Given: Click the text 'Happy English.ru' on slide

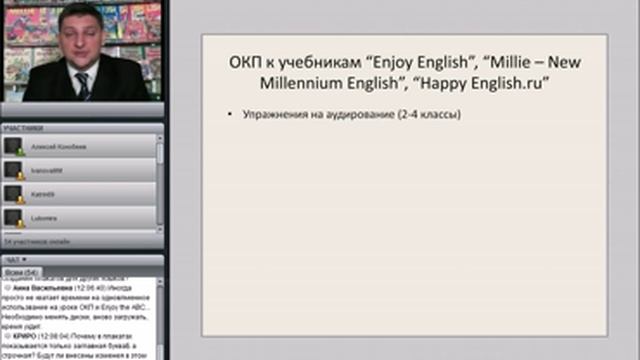Looking at the screenshot, I should pyautogui.click(x=482, y=83).
